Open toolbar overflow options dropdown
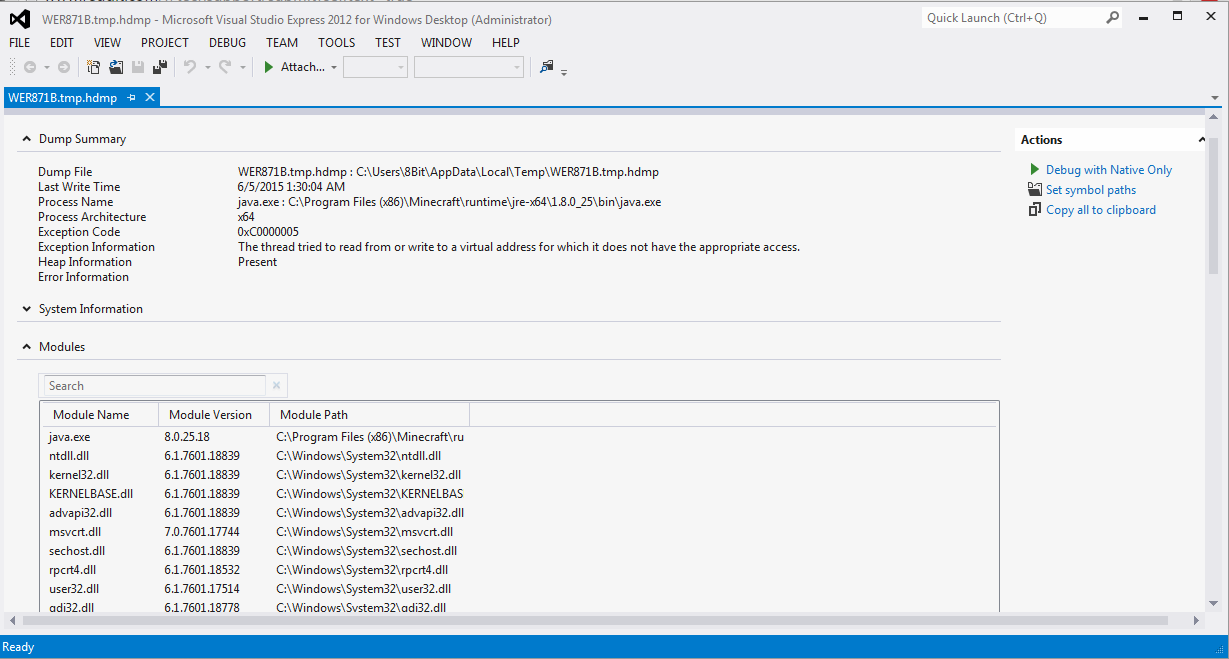1229x659 pixels. (564, 72)
